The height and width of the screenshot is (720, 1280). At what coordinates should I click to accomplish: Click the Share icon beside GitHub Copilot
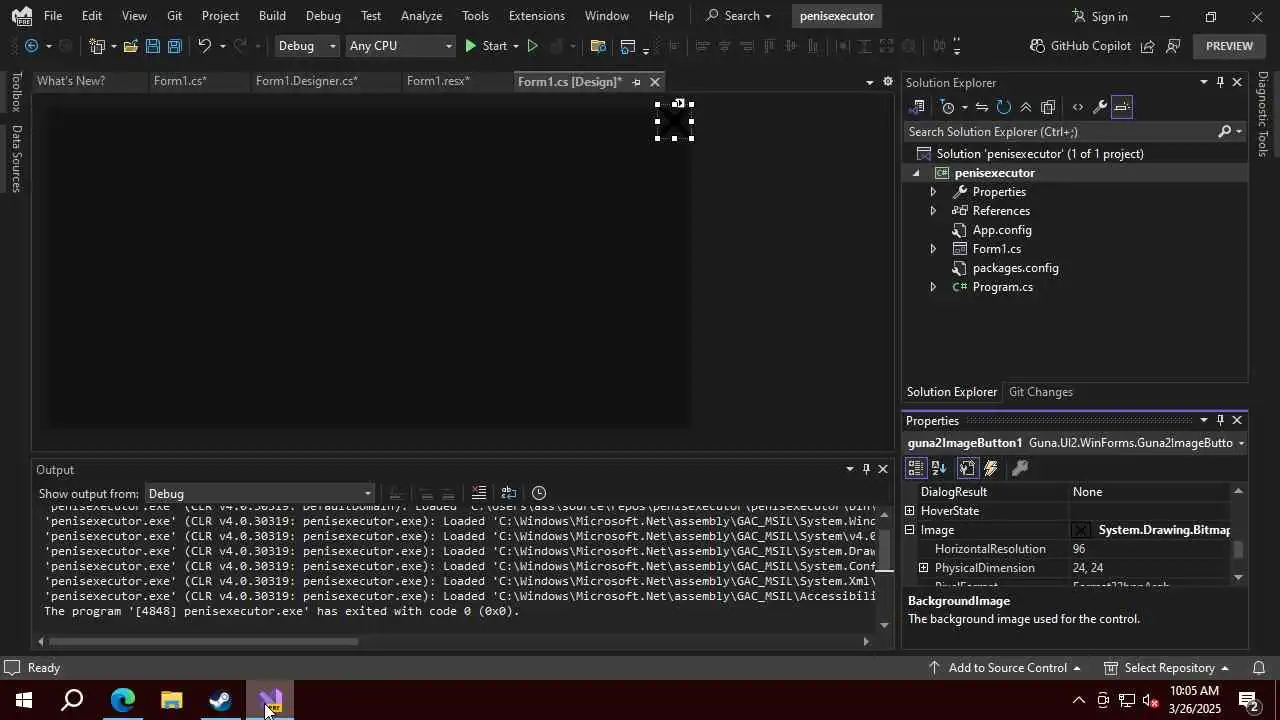pyautogui.click(x=1148, y=46)
